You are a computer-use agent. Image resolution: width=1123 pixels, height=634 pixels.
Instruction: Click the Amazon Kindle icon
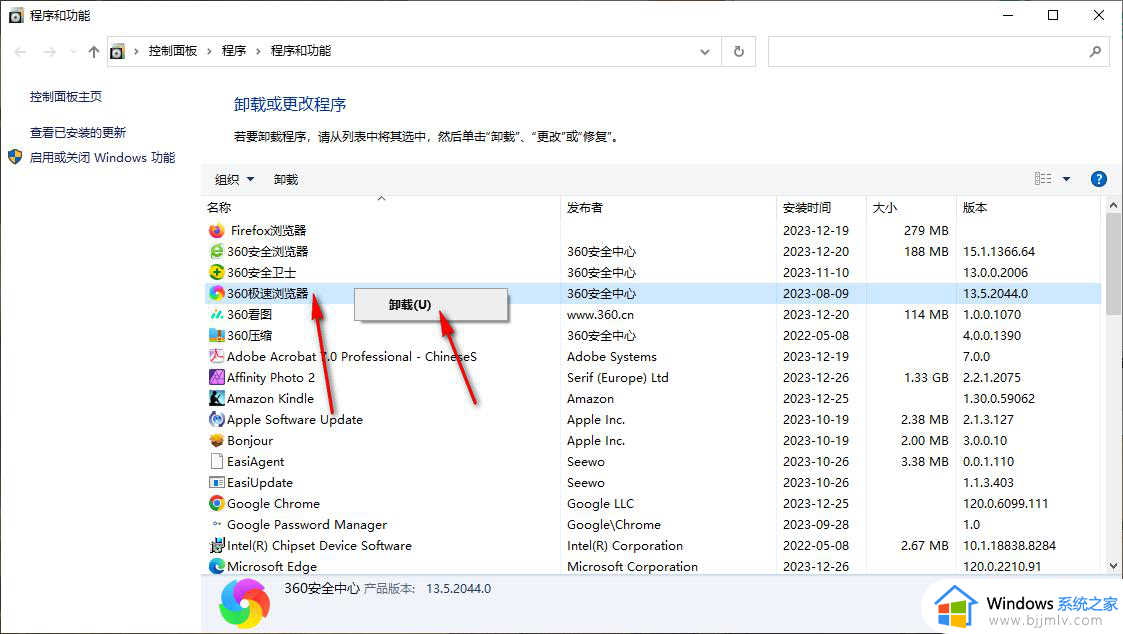[x=216, y=398]
